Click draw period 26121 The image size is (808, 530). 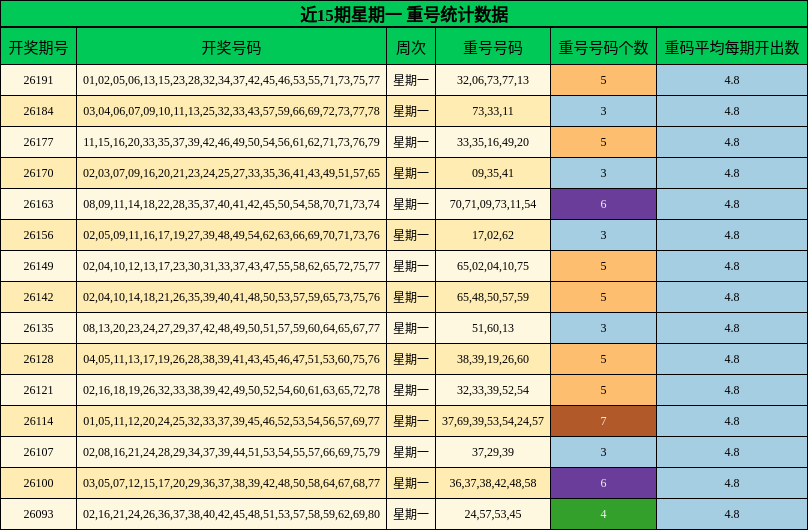(39, 390)
